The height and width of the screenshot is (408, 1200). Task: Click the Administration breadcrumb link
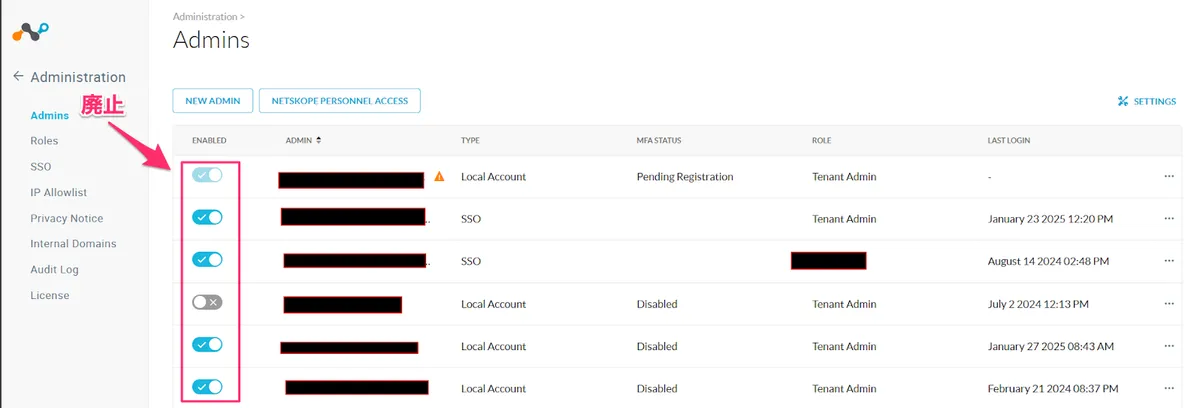tap(205, 17)
